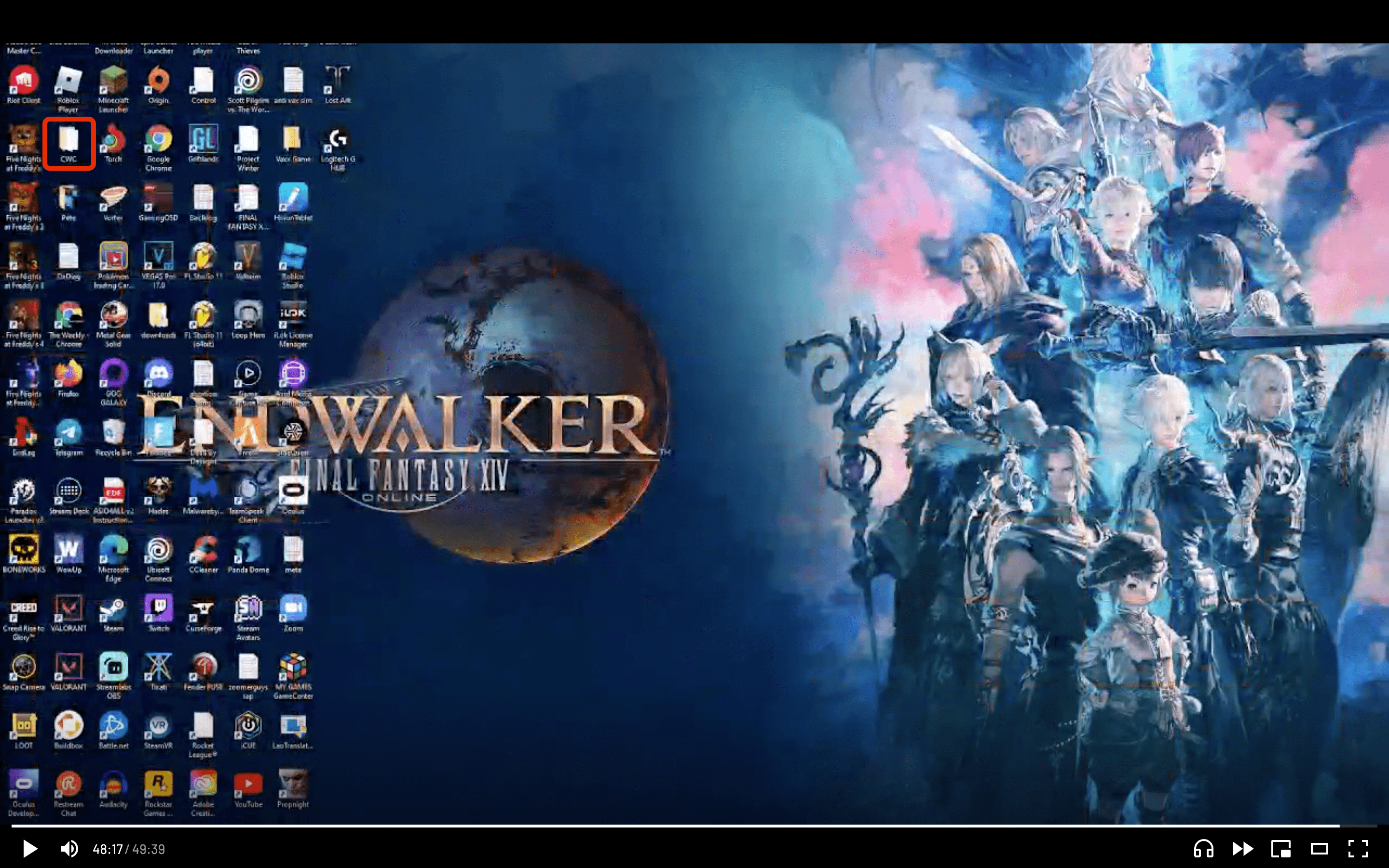Click the headphones icon in player controls
Viewport: 1389px width, 868px height.
(1204, 849)
